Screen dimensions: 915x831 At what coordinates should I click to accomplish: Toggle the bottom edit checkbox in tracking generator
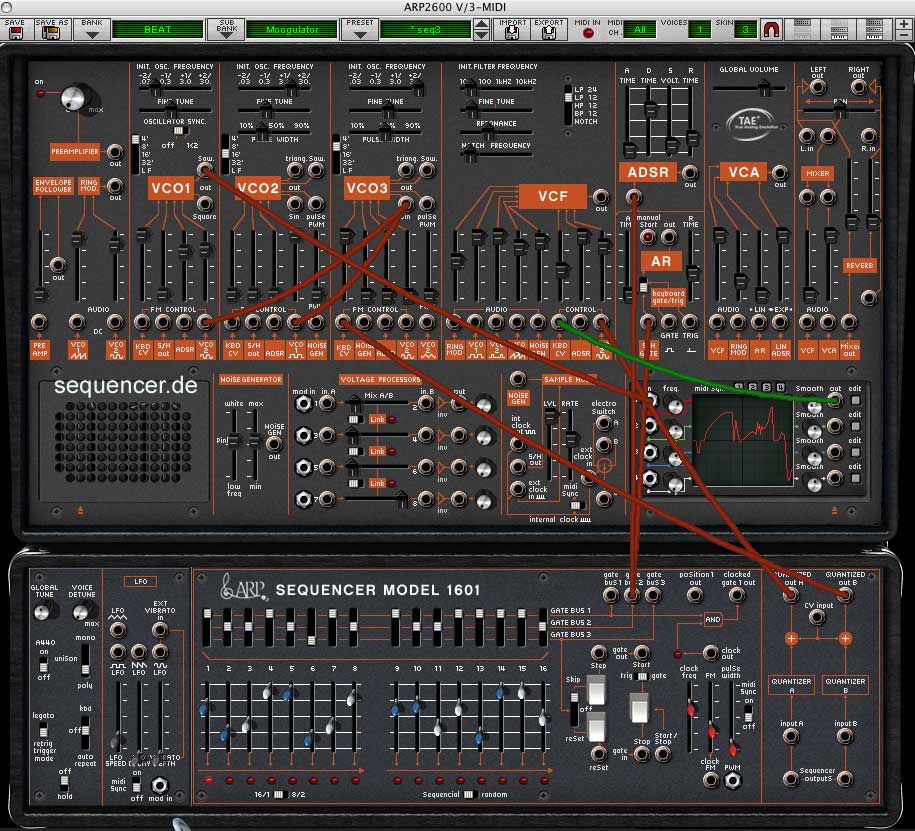tap(855, 479)
